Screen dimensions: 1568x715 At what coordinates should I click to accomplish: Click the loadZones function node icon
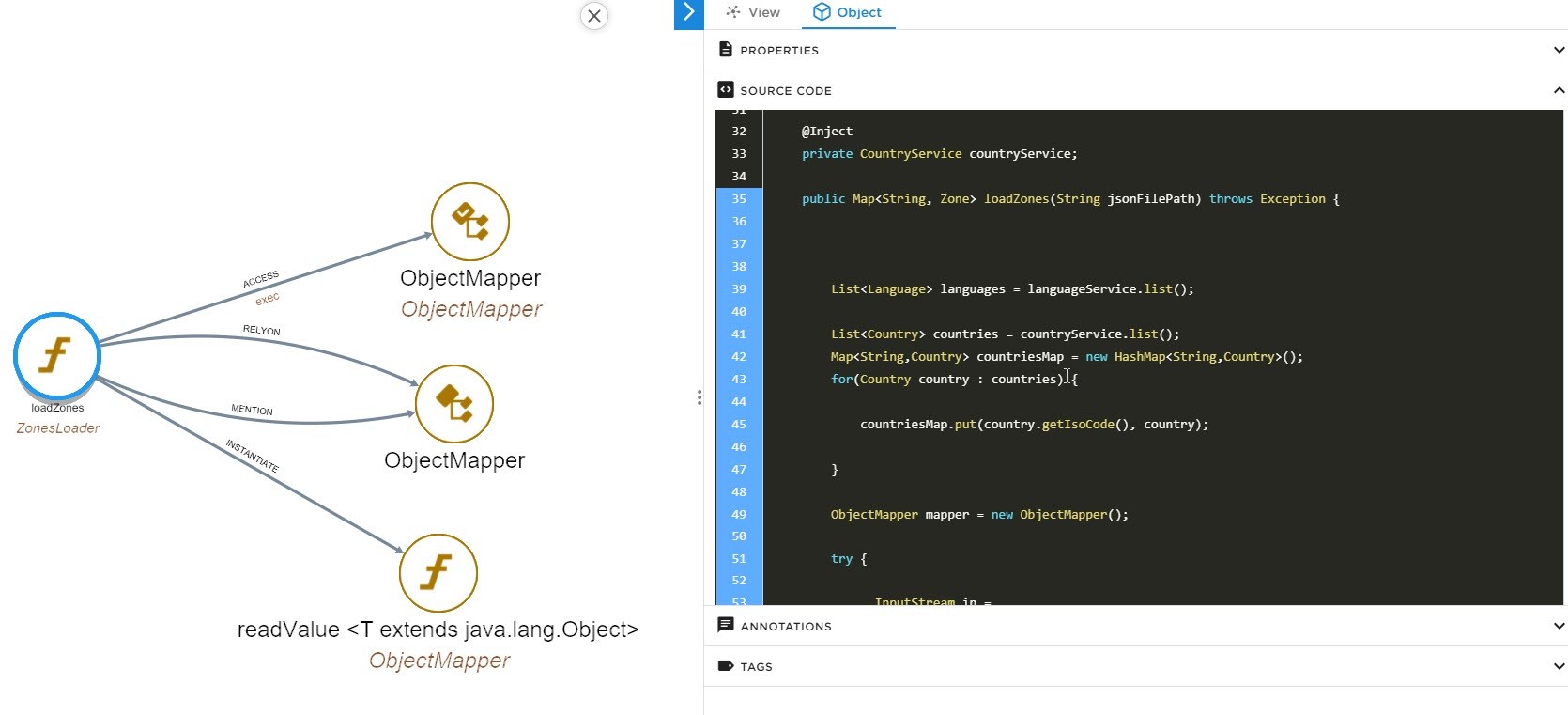coord(56,356)
